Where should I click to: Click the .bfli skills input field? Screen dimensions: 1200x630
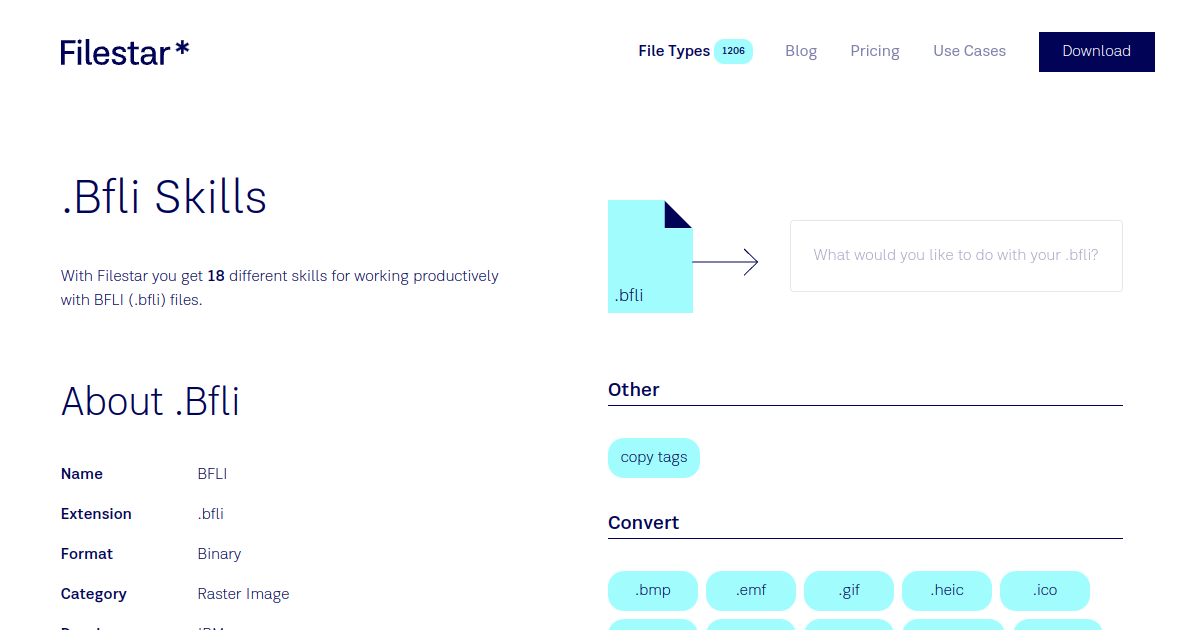tap(956, 255)
